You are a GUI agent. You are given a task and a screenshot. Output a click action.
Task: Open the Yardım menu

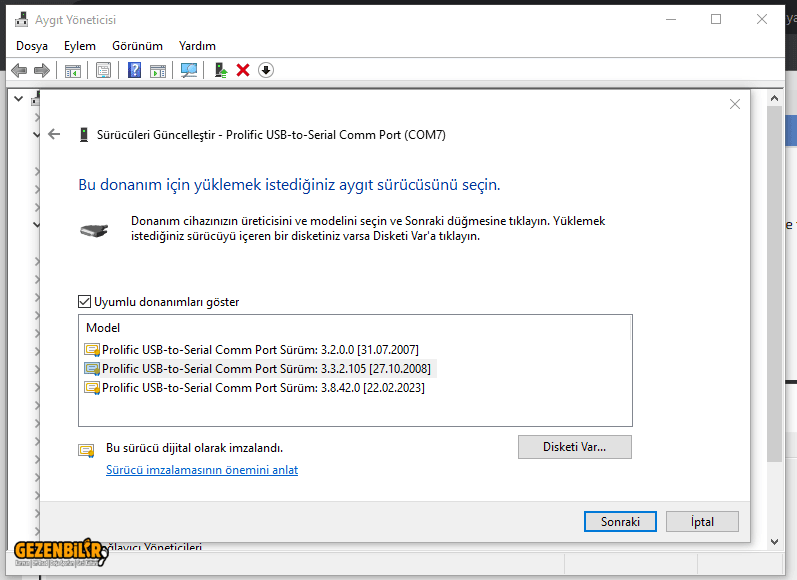(x=197, y=46)
